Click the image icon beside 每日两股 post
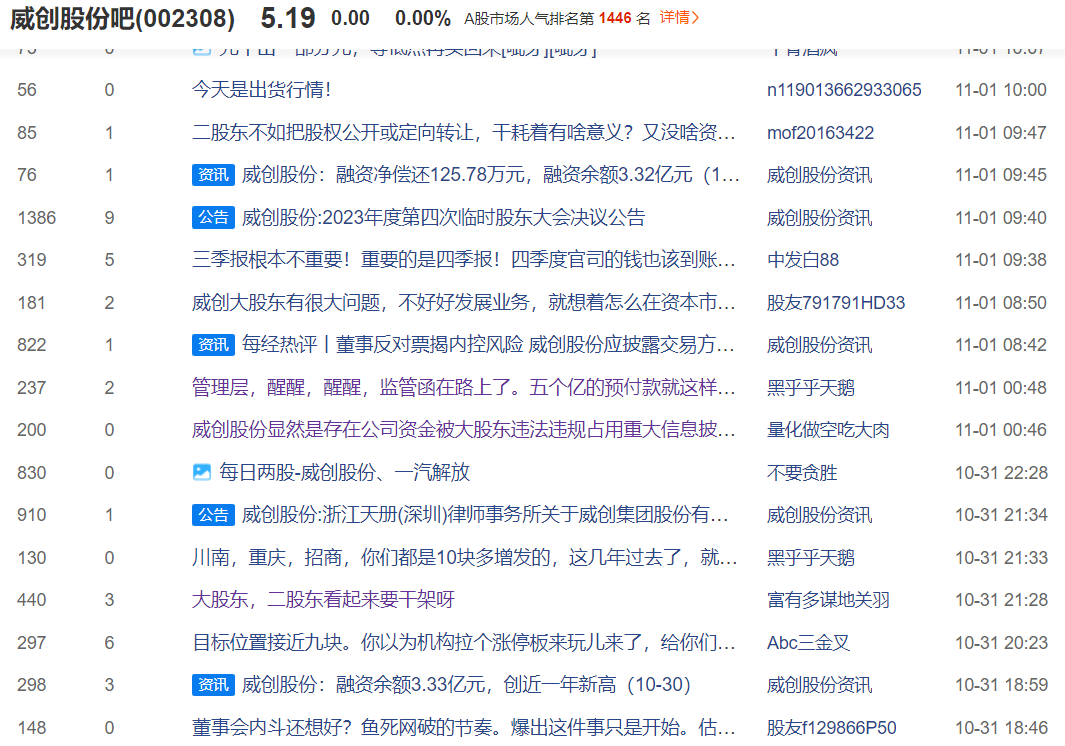This screenshot has width=1065, height=746. [202, 472]
